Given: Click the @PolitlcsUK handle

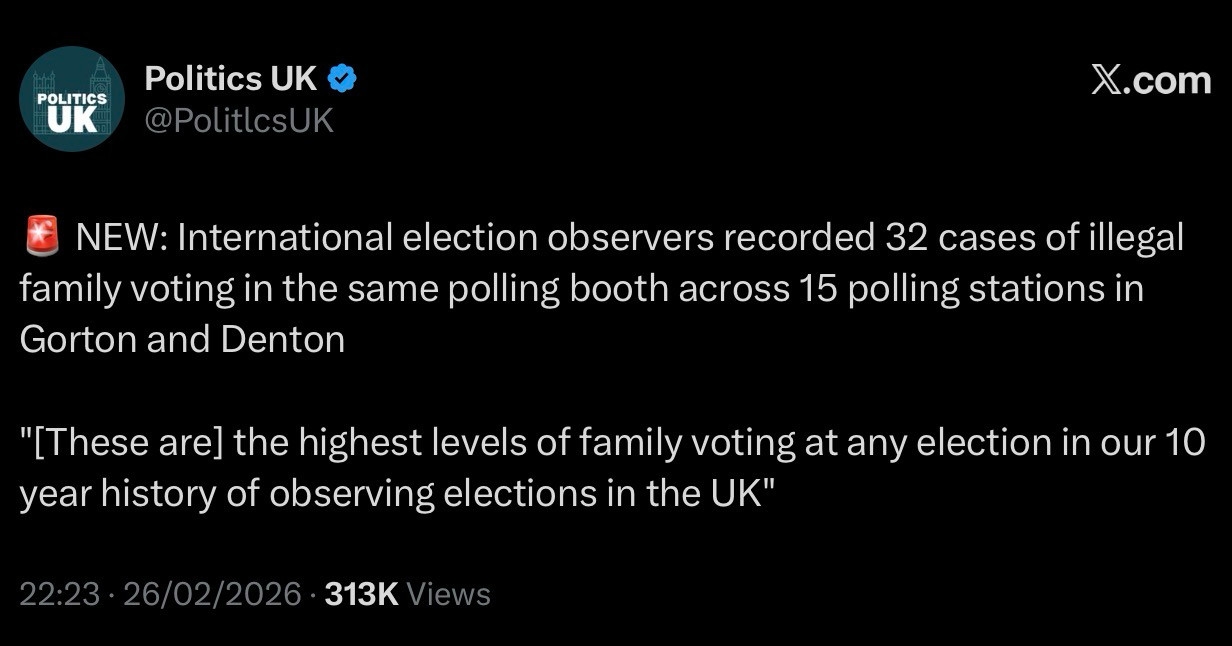Looking at the screenshot, I should (x=239, y=121).
